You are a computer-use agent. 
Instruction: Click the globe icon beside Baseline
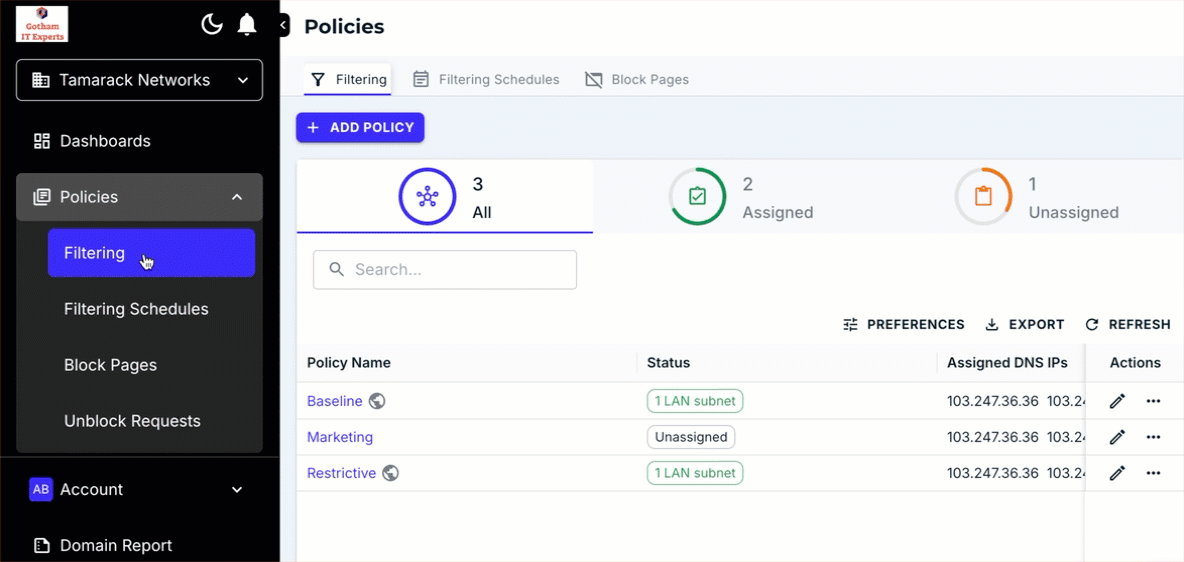point(377,401)
